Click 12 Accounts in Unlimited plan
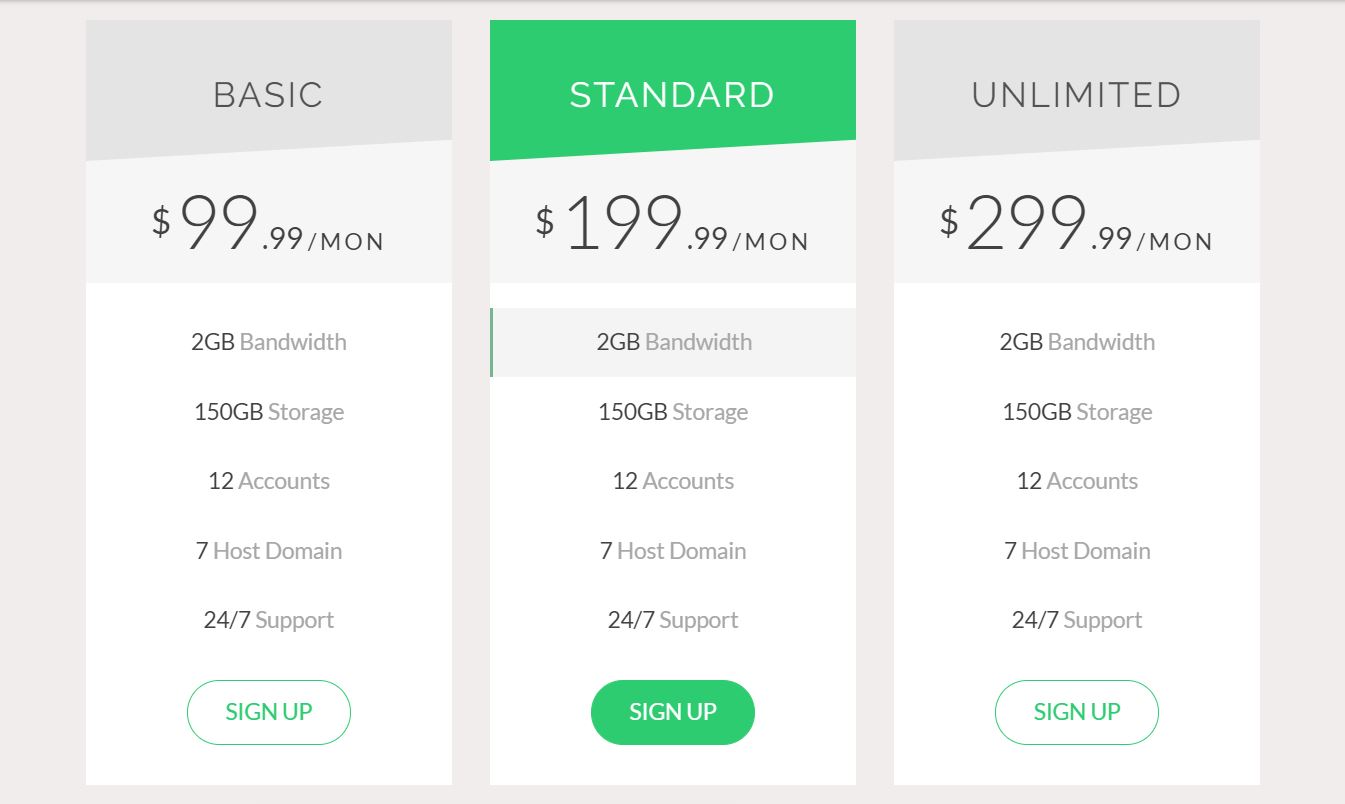Screen dimensions: 1345x804 (x=1077, y=481)
